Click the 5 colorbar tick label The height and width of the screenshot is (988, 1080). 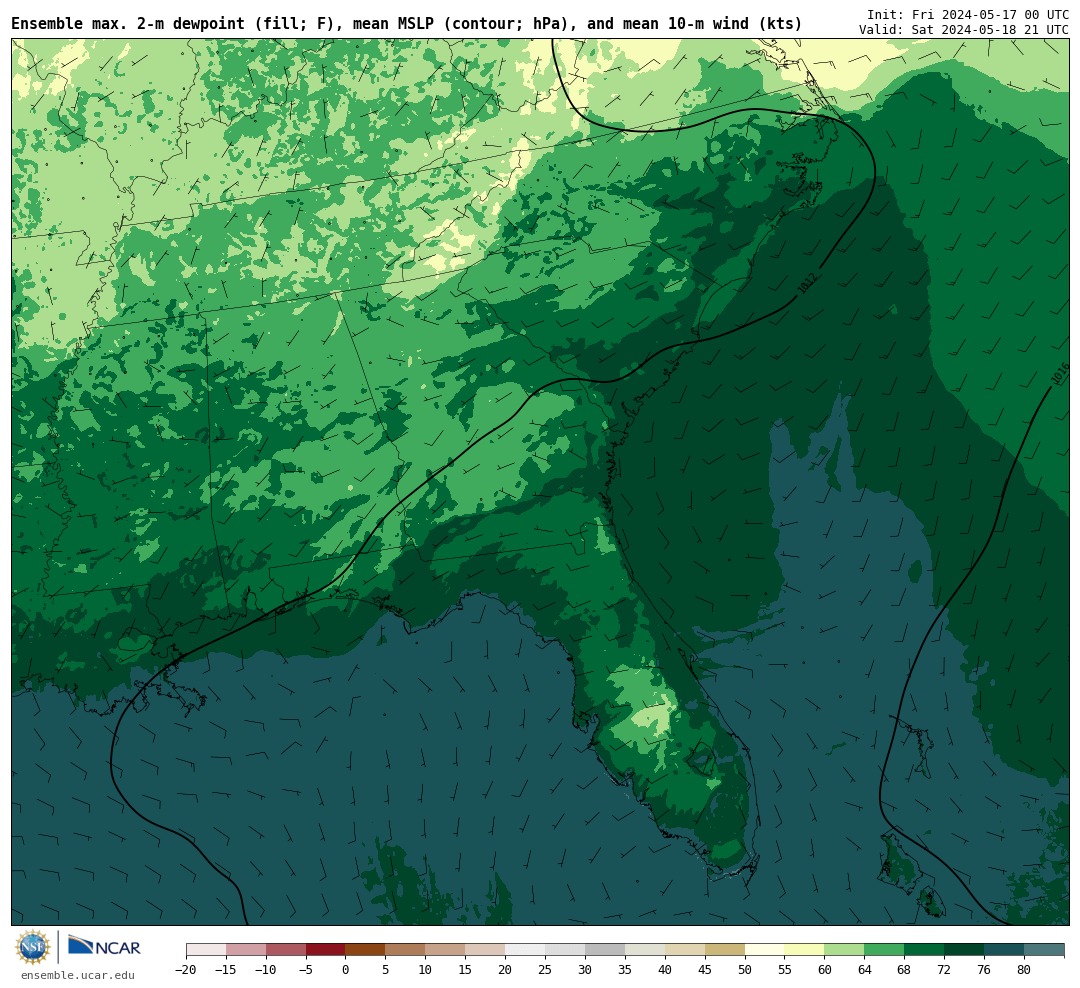tap(386, 969)
